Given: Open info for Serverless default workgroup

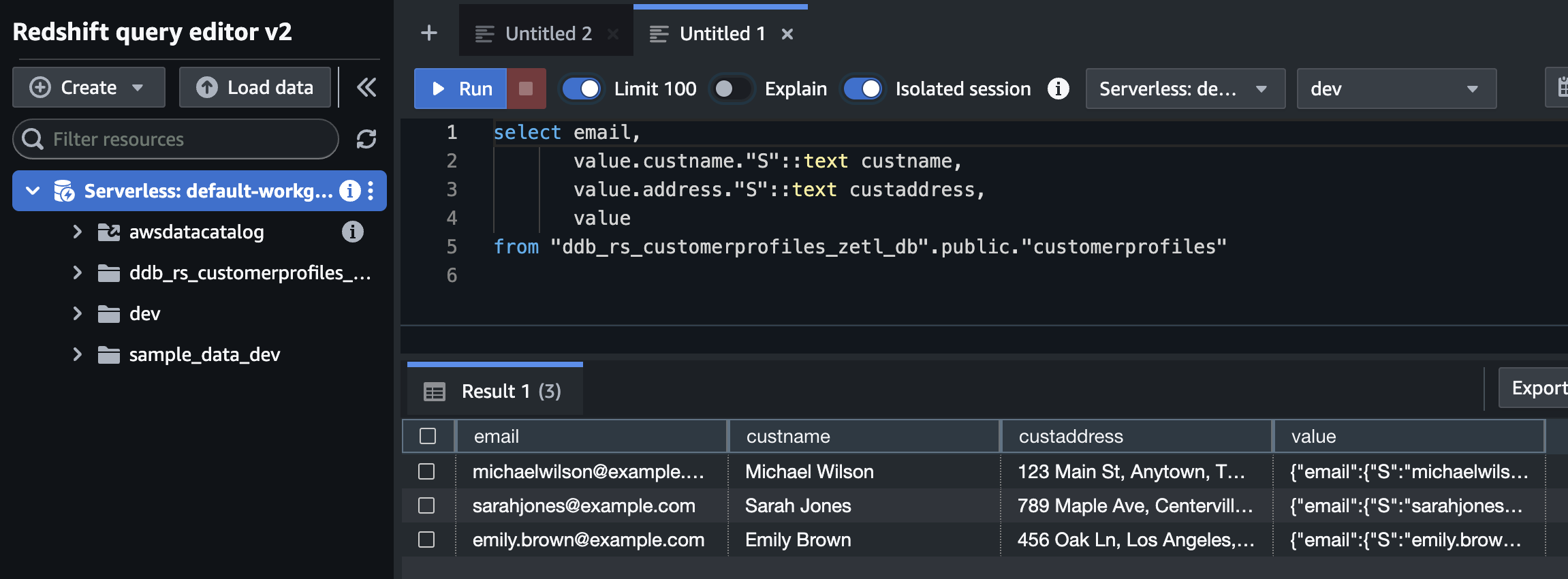Looking at the screenshot, I should pos(350,191).
